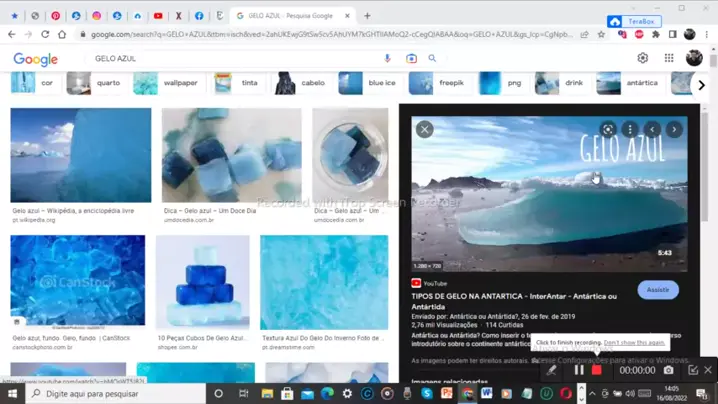
Task: Open the Instagram pinned tab
Action: (x=97, y=16)
